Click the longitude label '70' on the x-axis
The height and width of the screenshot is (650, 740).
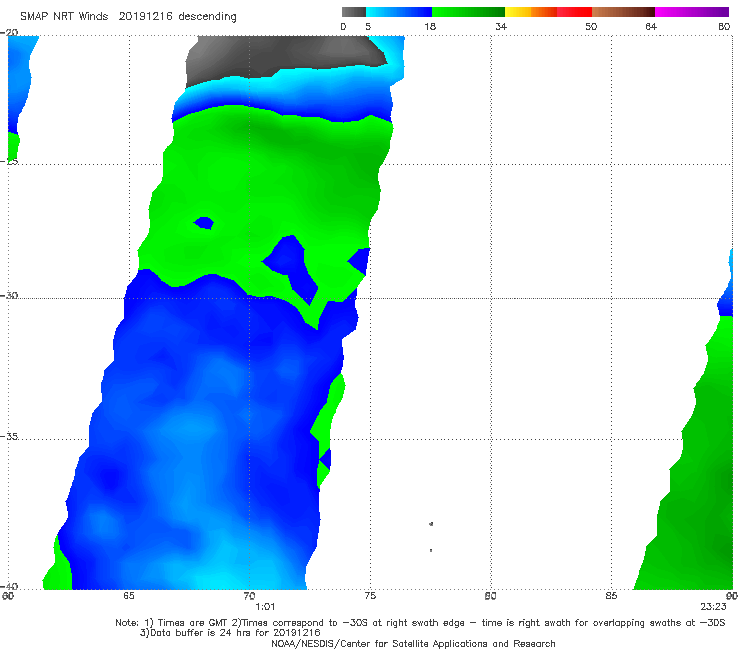[x=249, y=596]
